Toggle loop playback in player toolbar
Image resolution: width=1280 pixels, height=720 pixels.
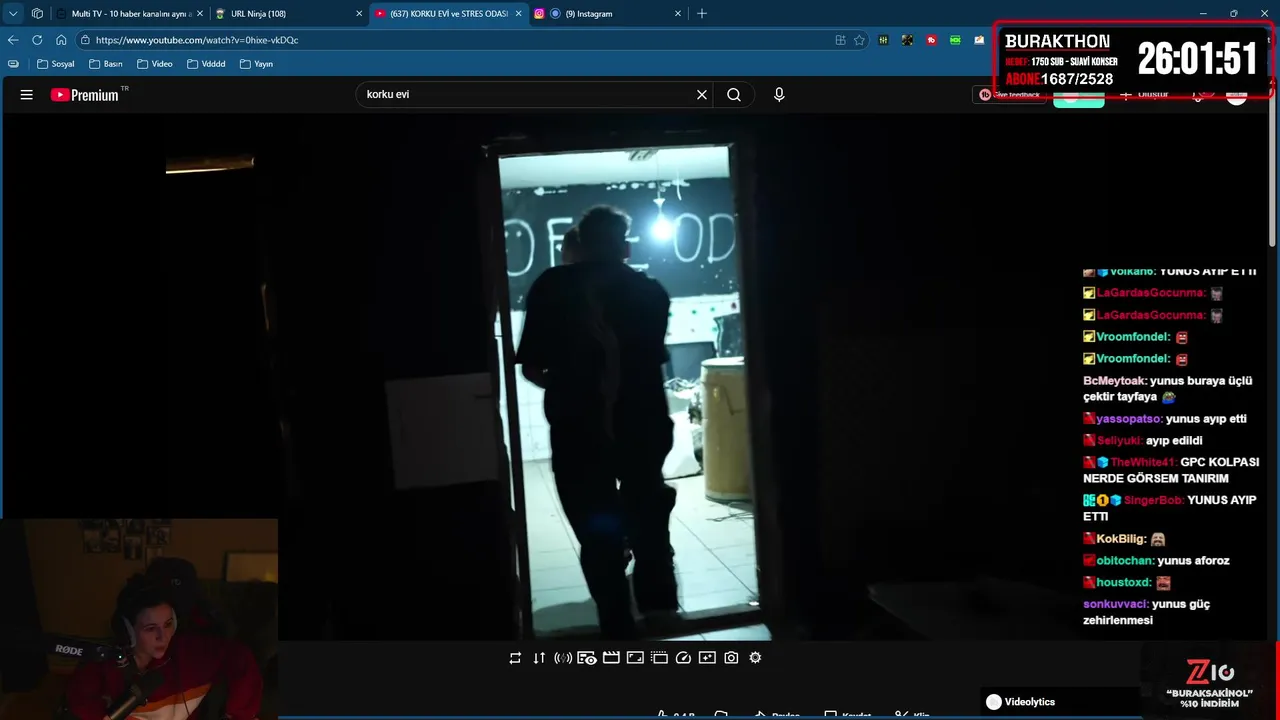pos(515,658)
